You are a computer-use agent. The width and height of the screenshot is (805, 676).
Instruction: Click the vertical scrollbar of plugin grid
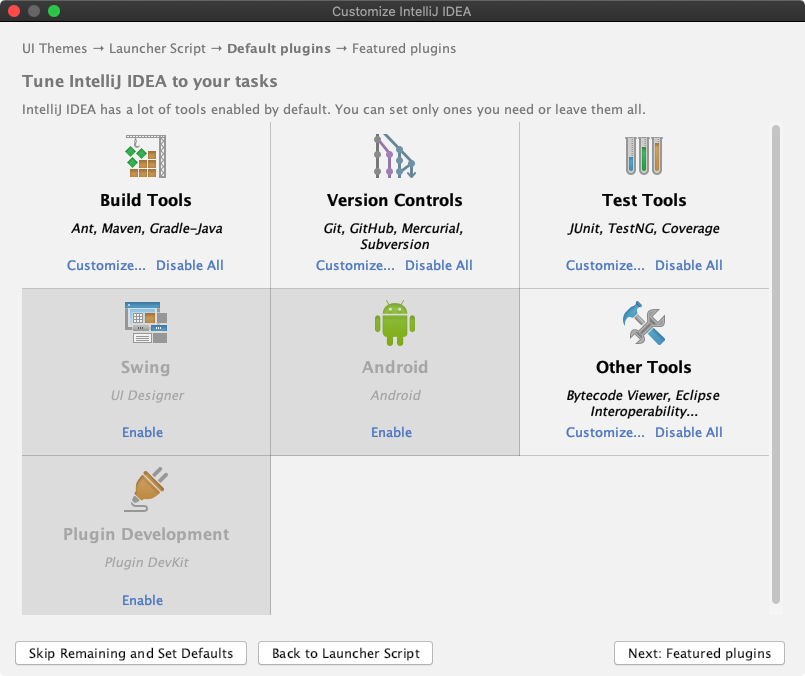pos(776,364)
